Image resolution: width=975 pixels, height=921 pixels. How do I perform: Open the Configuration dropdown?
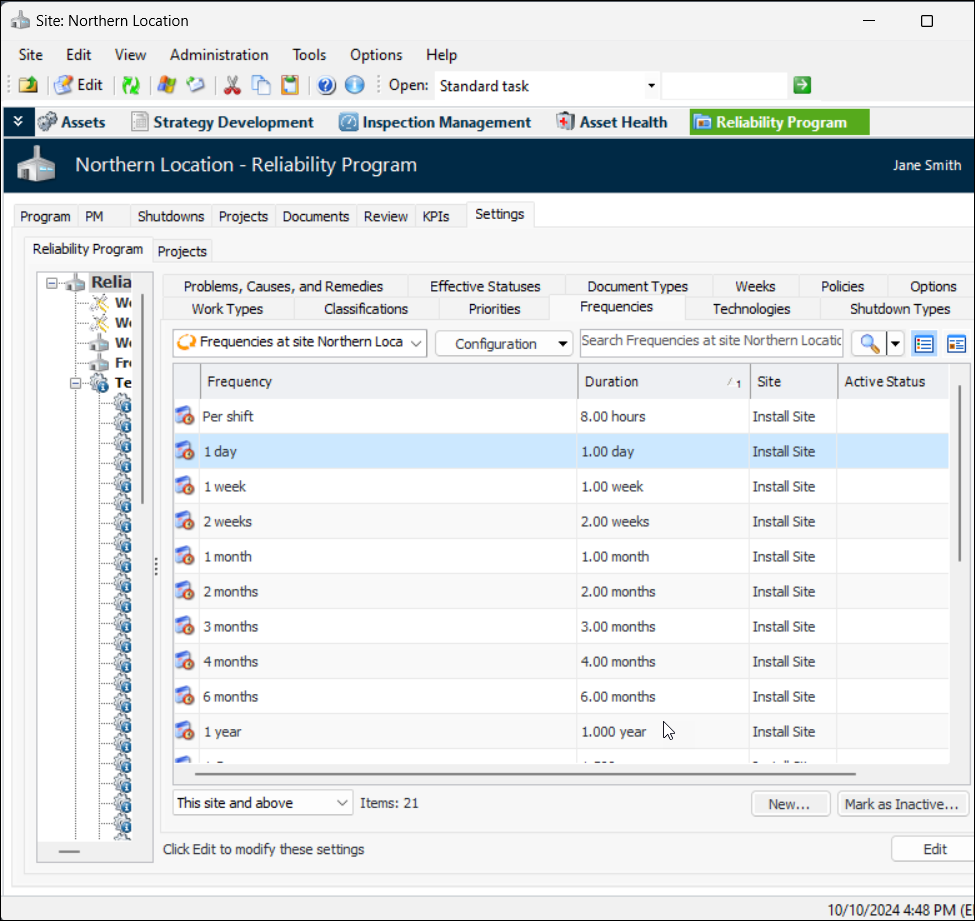coord(504,344)
